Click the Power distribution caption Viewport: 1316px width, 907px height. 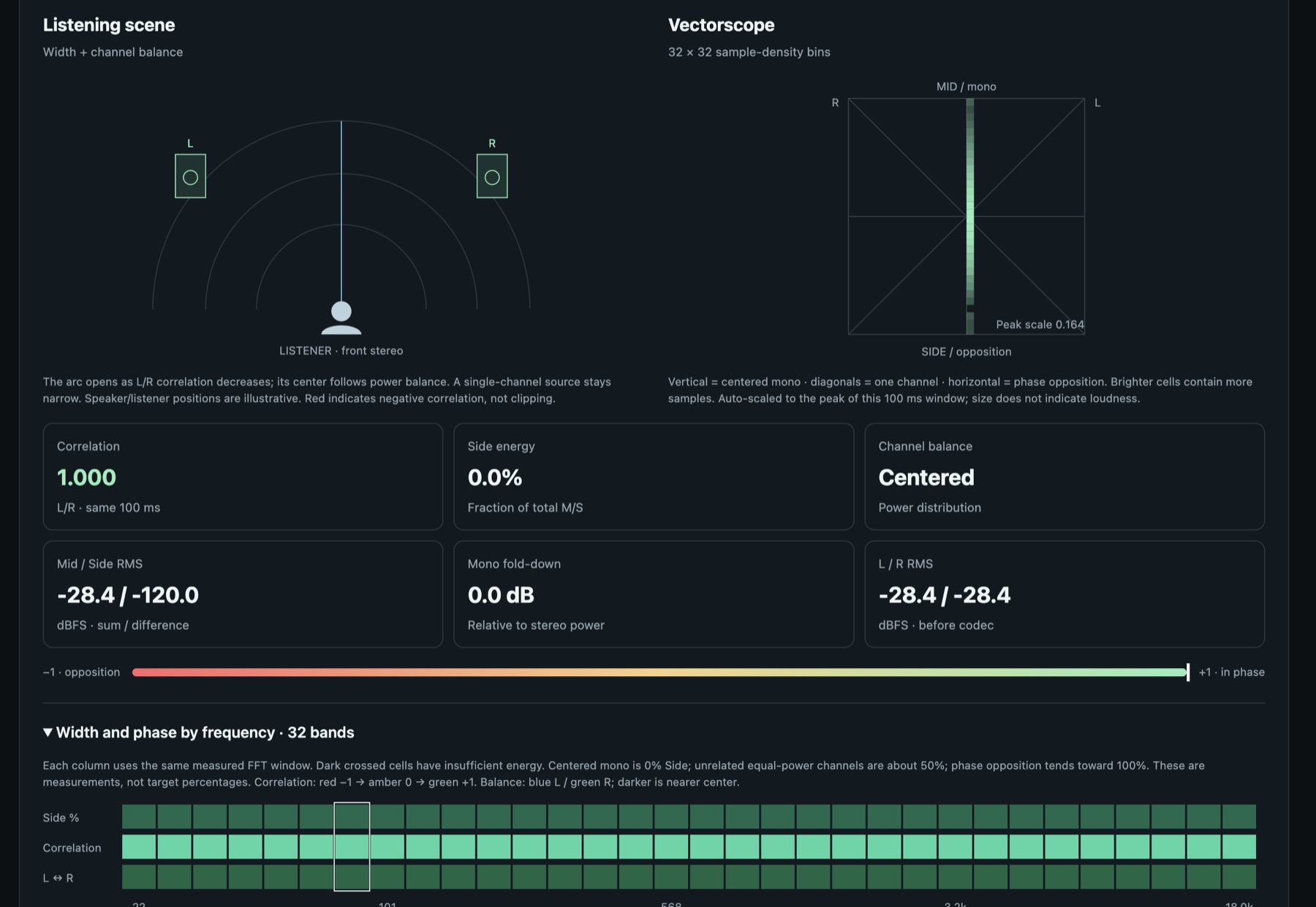pos(929,507)
